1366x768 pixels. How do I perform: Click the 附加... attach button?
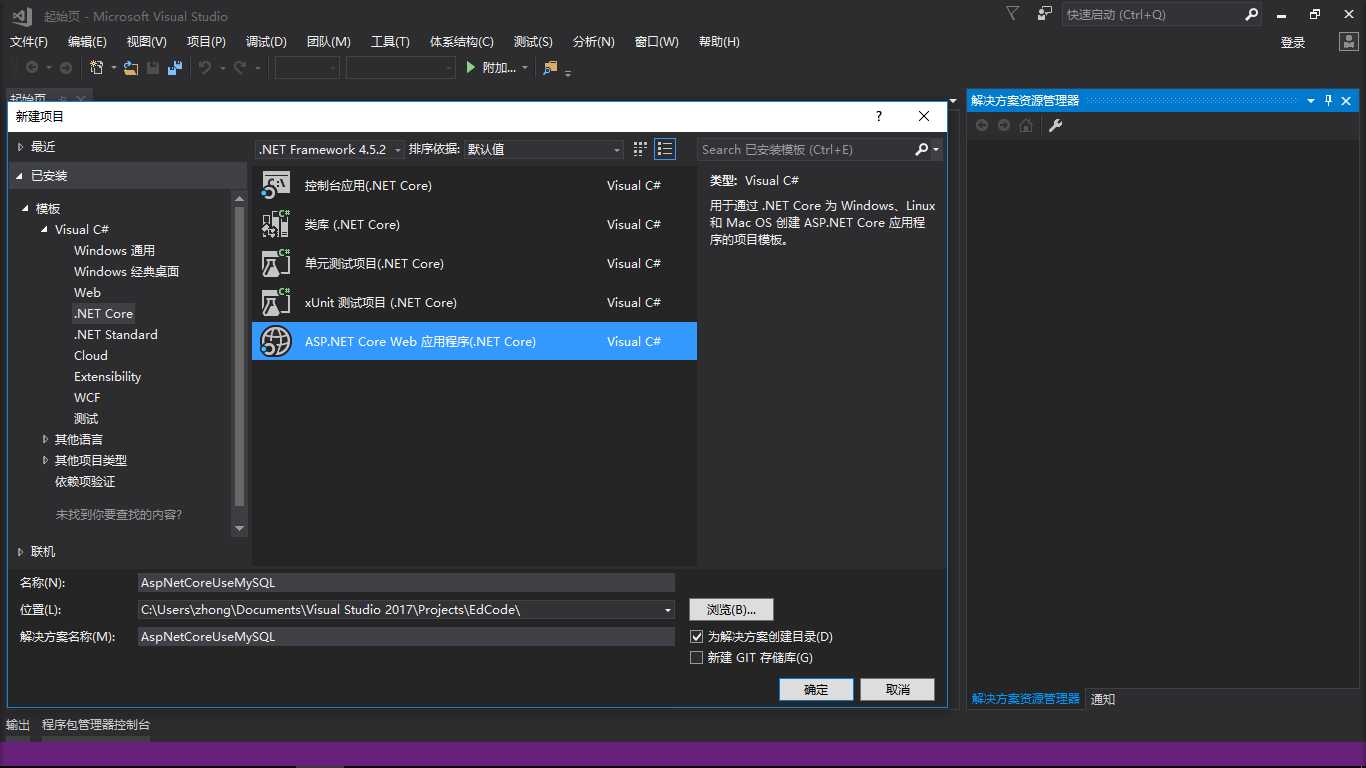tap(499, 67)
